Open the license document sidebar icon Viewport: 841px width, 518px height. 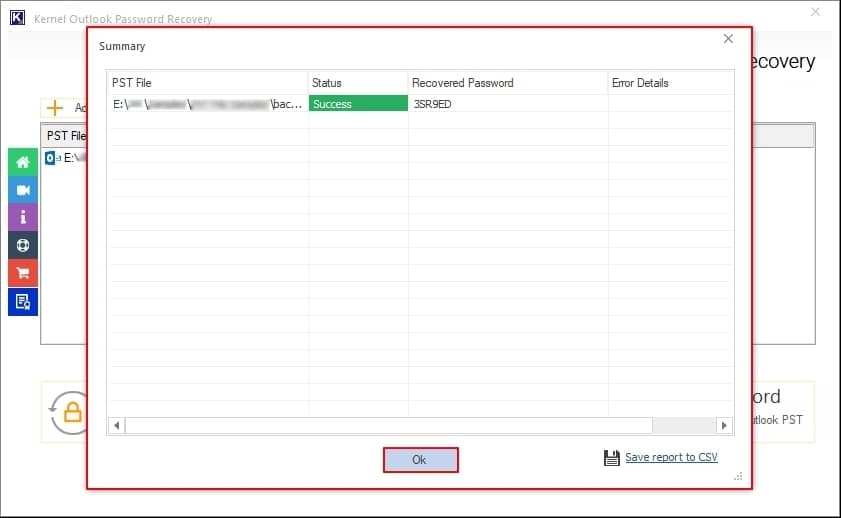pyautogui.click(x=23, y=302)
